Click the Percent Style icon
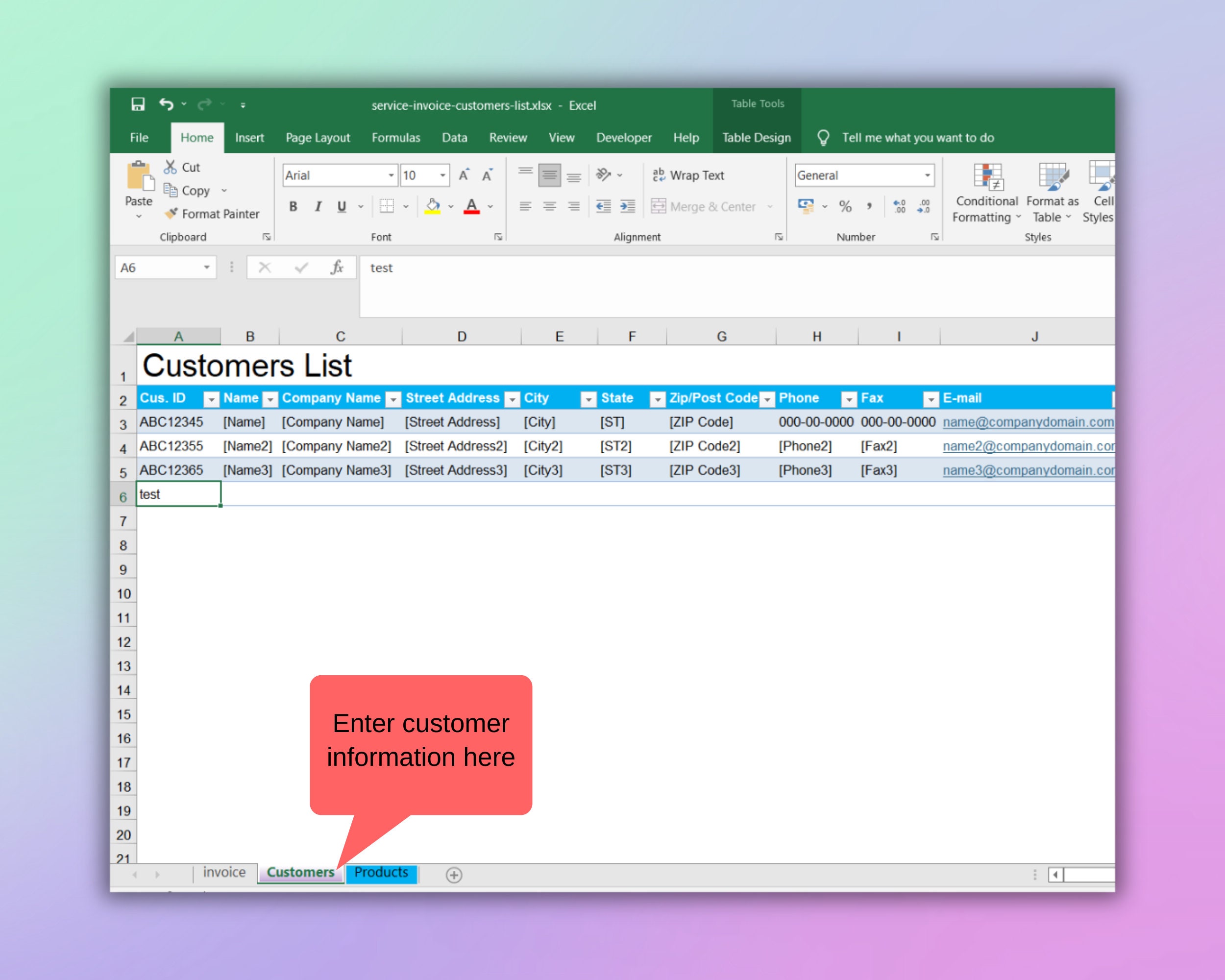 844,206
